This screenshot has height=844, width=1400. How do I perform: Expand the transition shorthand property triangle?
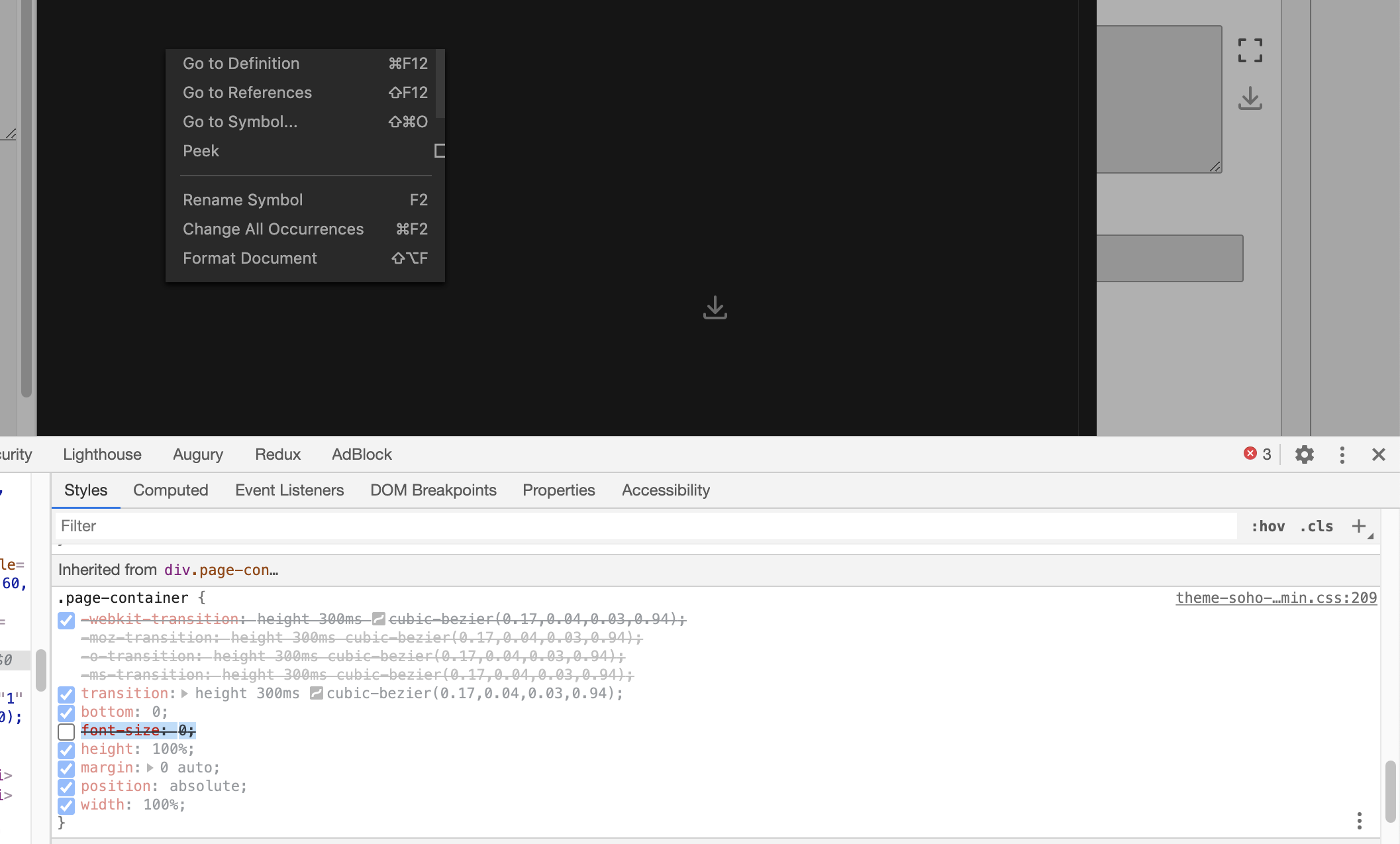(185, 694)
